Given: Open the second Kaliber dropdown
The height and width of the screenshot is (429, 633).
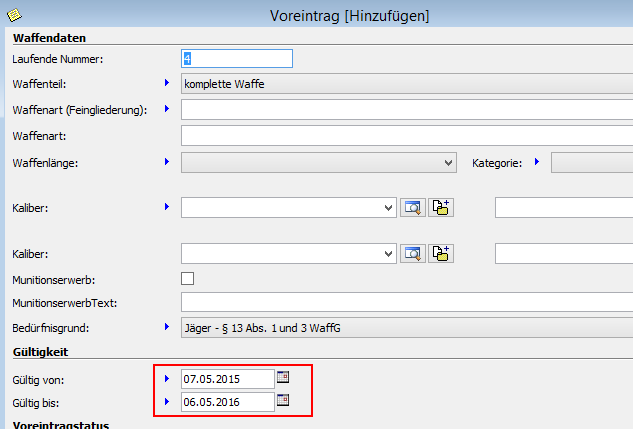Looking at the screenshot, I should 389,253.
